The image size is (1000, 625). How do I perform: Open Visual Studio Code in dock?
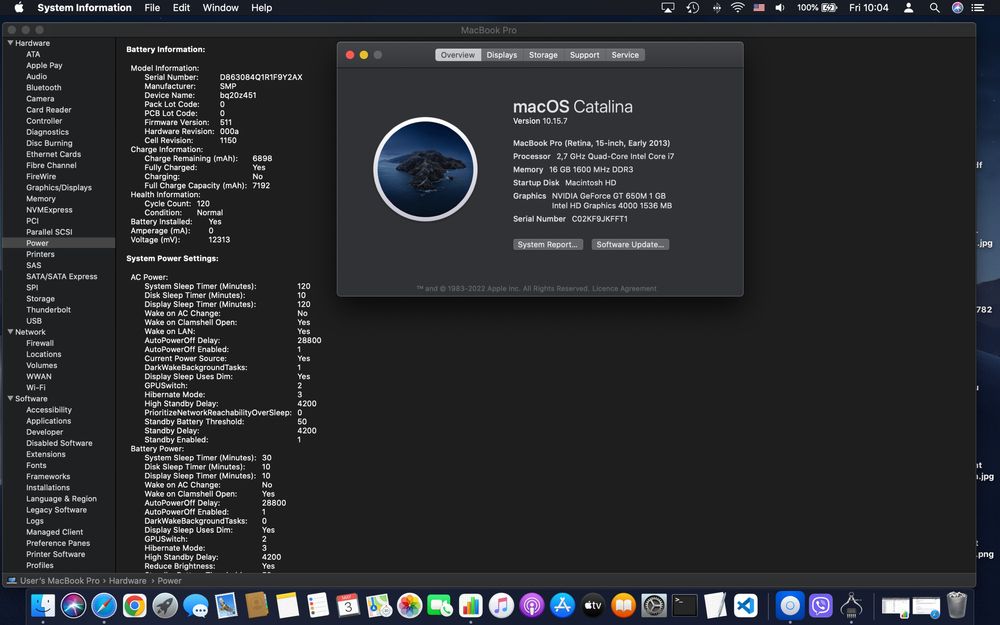point(746,605)
